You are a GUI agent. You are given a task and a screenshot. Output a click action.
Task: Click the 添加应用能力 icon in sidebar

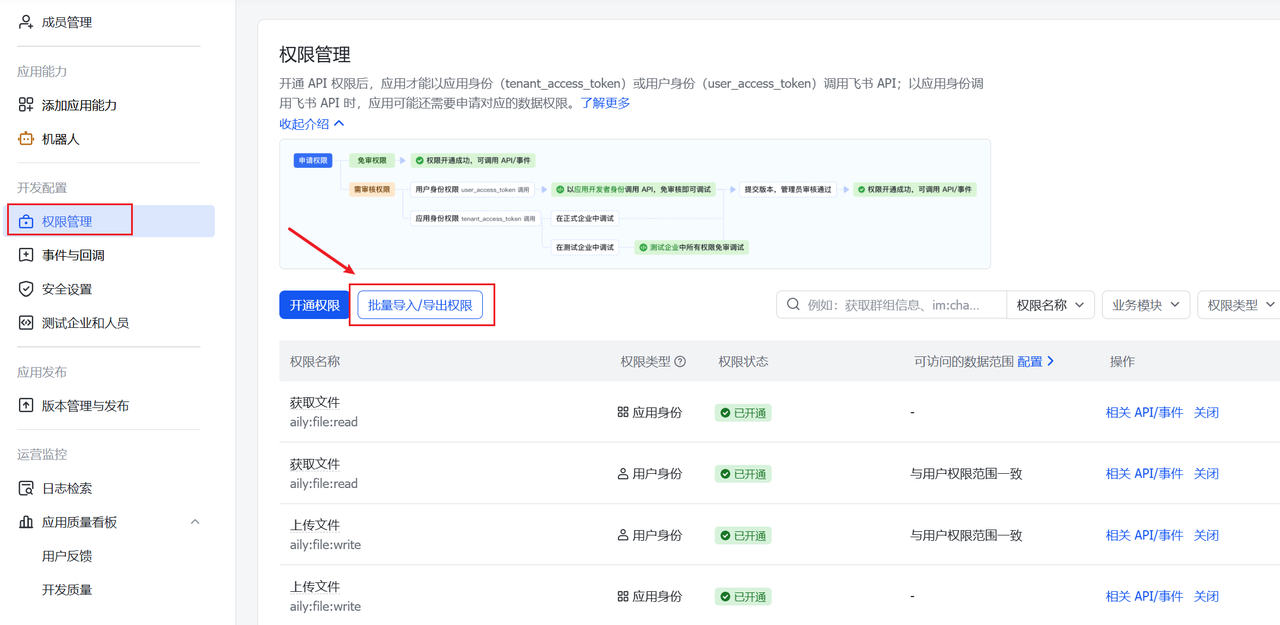click(x=25, y=103)
